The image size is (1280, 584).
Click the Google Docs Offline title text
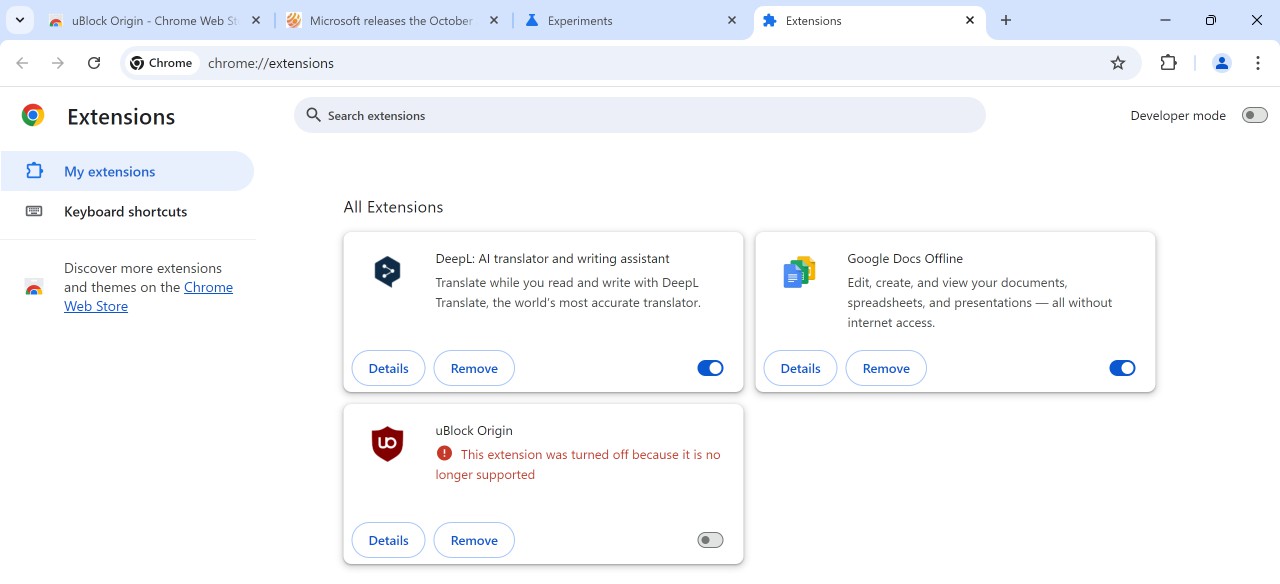[x=905, y=258]
